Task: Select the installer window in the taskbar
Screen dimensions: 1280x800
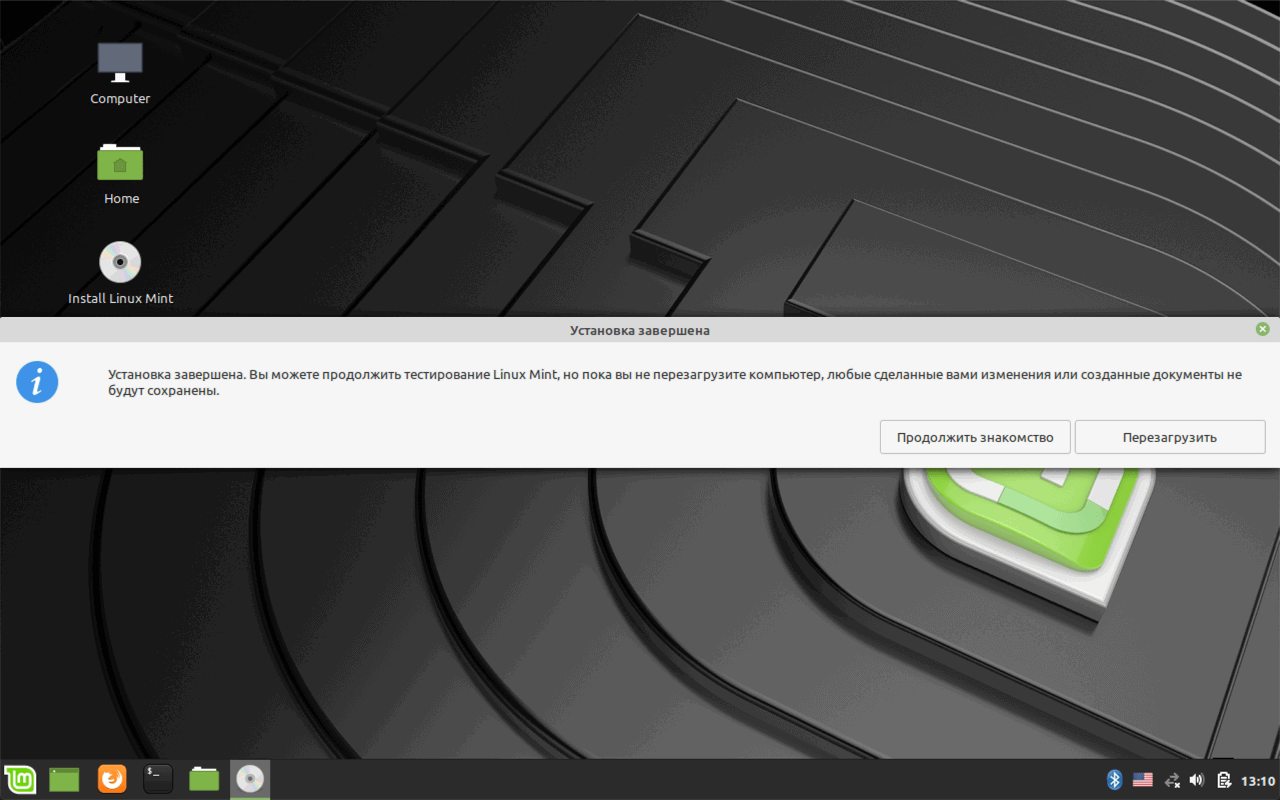Action: click(x=250, y=779)
